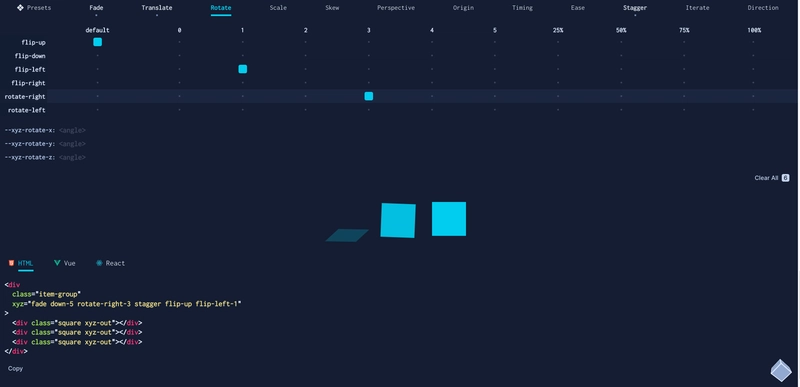Deselect the rotate-right 3 toggle square
The width and height of the screenshot is (800, 387).
(x=369, y=96)
